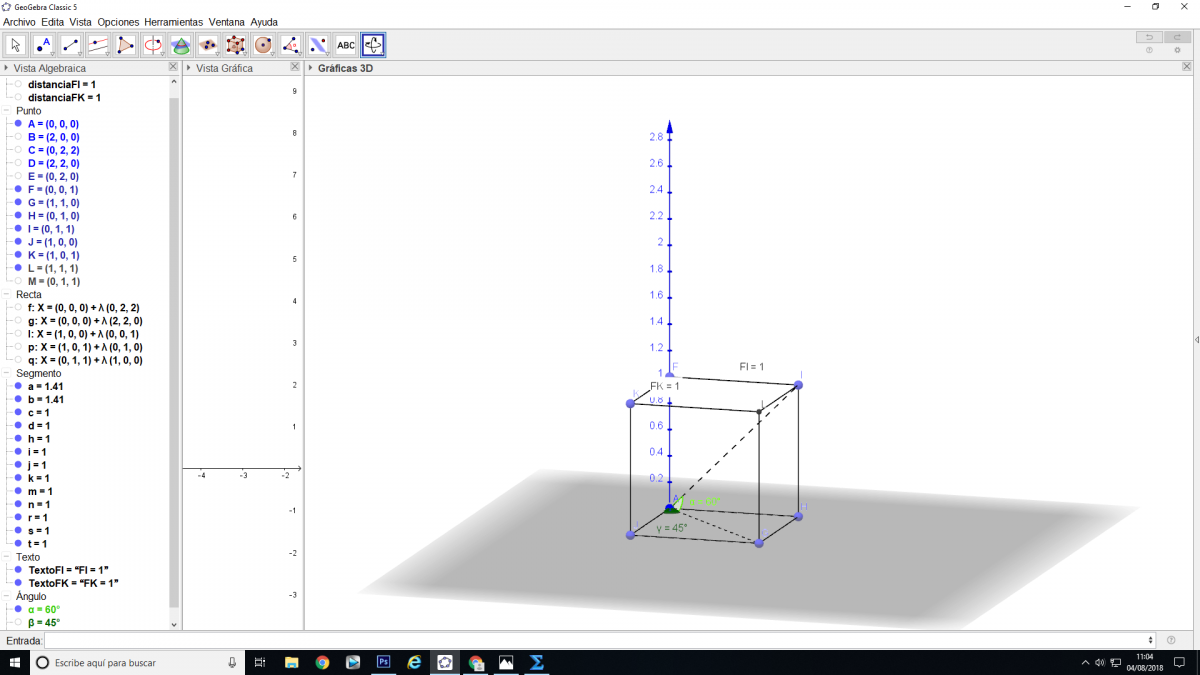
Task: Select the Move arrow tool
Action: [16, 45]
